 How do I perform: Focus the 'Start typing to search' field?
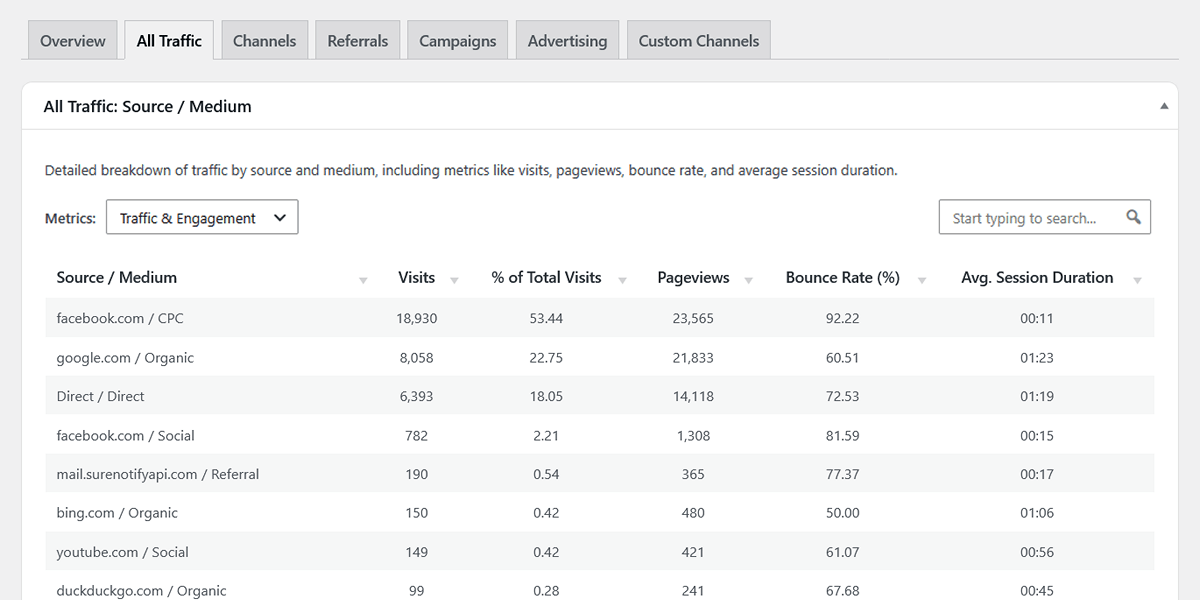1045,217
